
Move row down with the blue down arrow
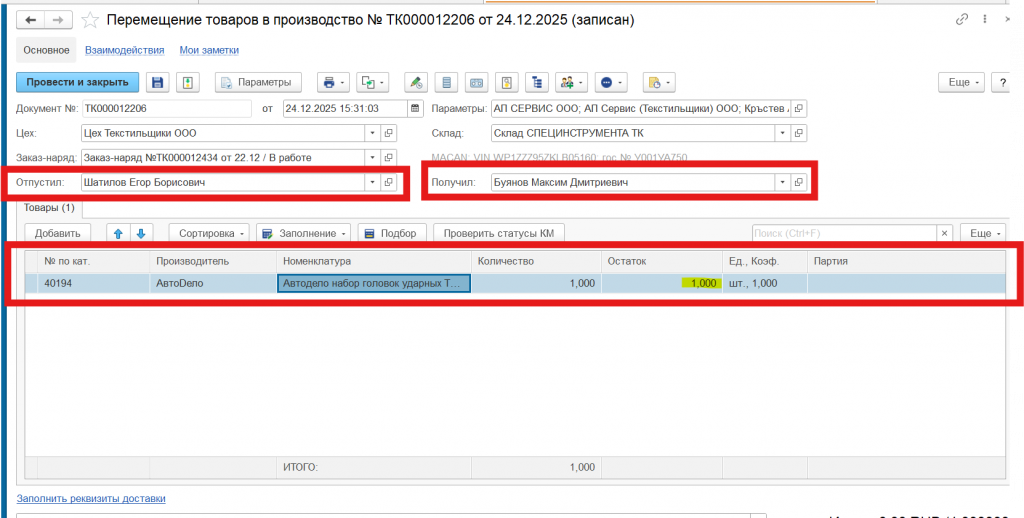coord(140,233)
